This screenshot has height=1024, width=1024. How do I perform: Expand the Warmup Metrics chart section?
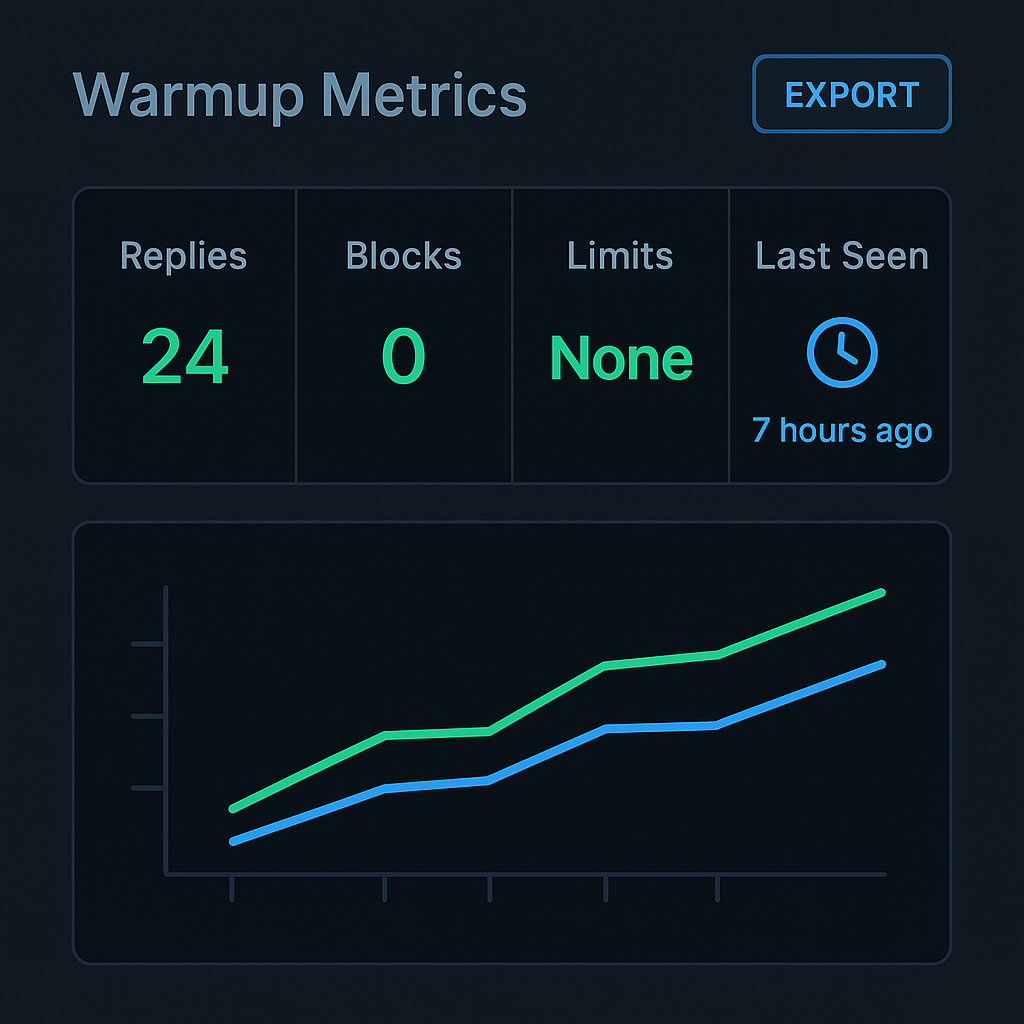(x=512, y=740)
